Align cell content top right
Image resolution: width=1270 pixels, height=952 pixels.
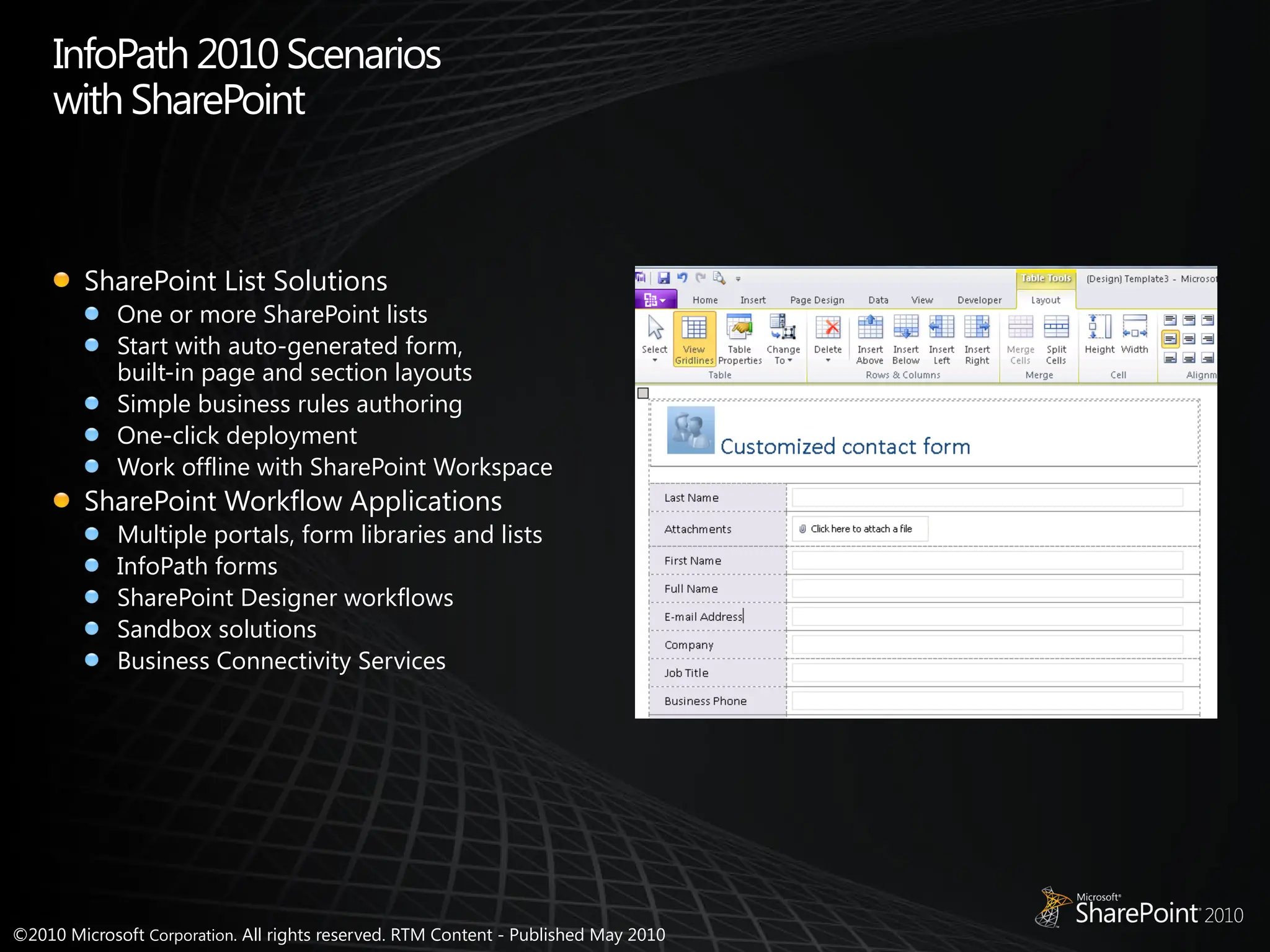[x=1207, y=320]
